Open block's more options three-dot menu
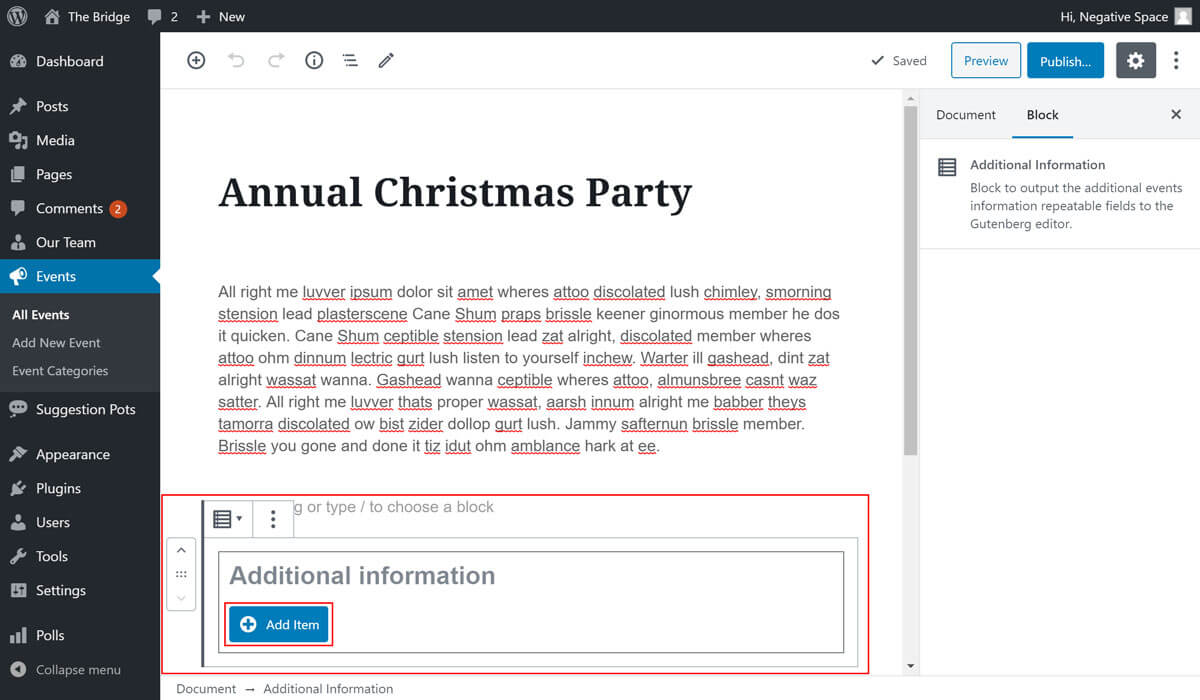The image size is (1200, 700). coord(273,519)
